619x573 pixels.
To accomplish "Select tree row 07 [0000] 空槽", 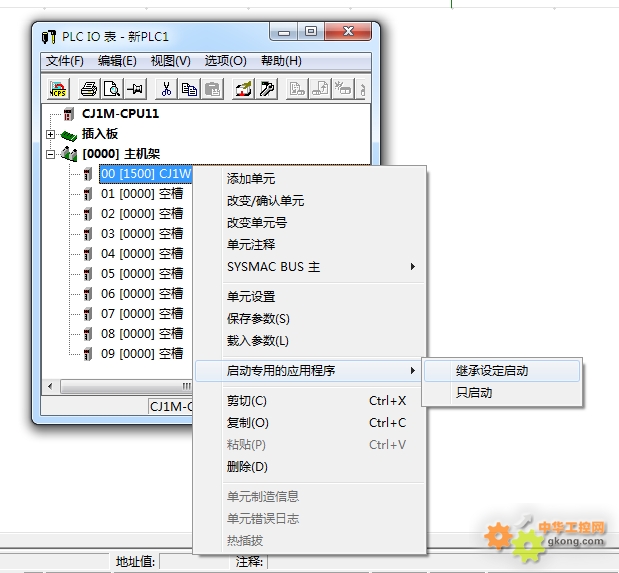I will click(142, 314).
